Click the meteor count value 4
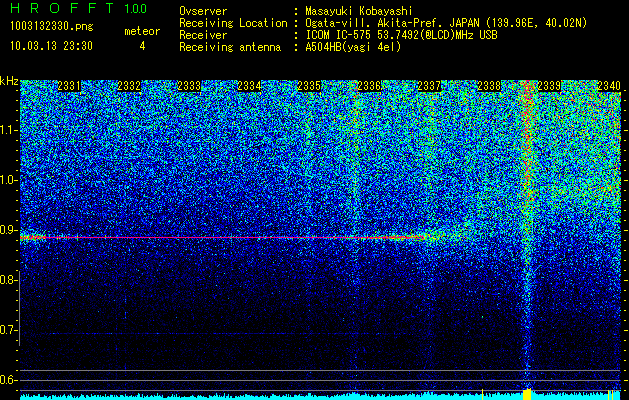Viewport: 629px width, 400px height. pos(142,46)
